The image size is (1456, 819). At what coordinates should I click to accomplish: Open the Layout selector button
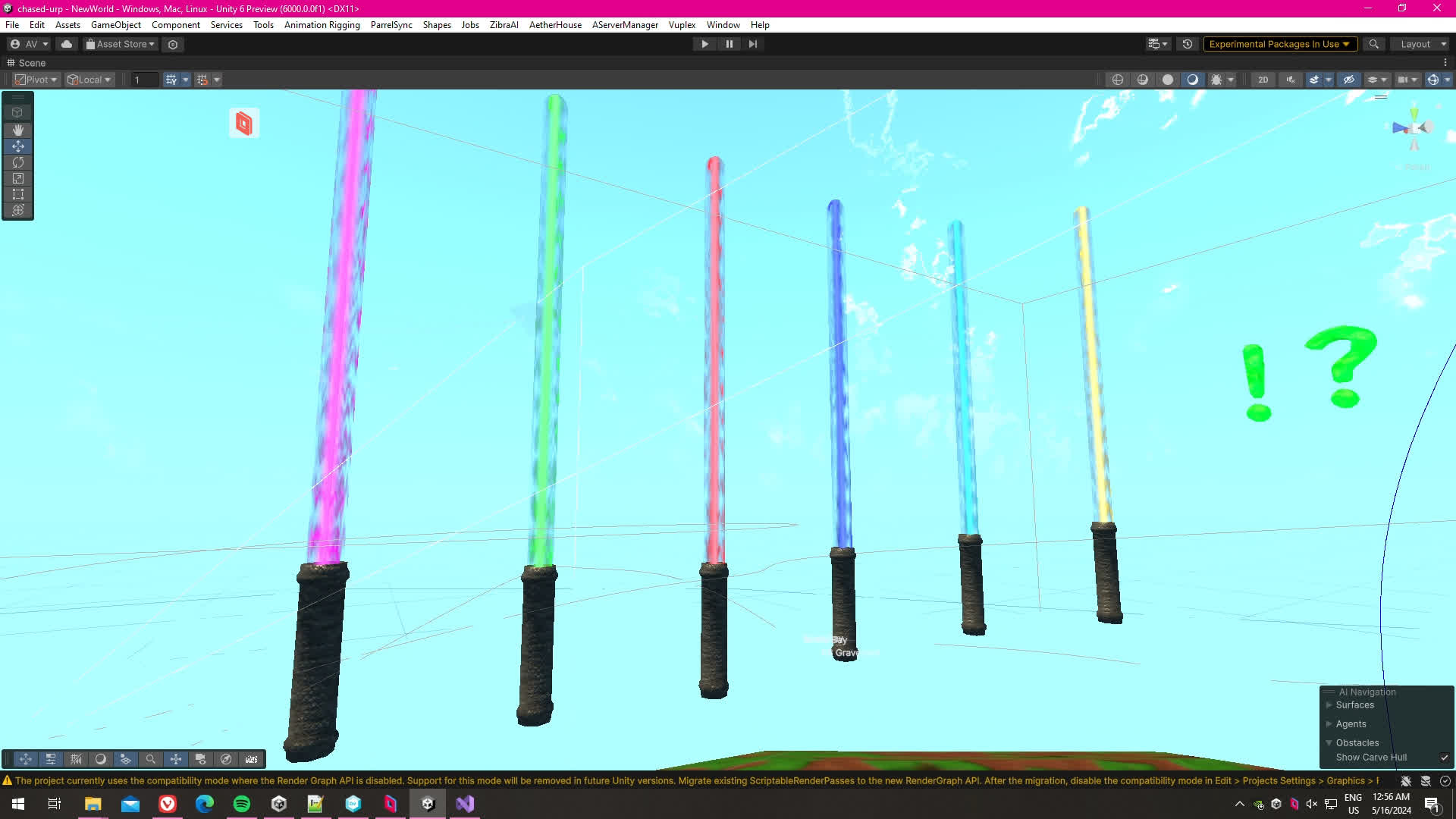click(x=1419, y=44)
